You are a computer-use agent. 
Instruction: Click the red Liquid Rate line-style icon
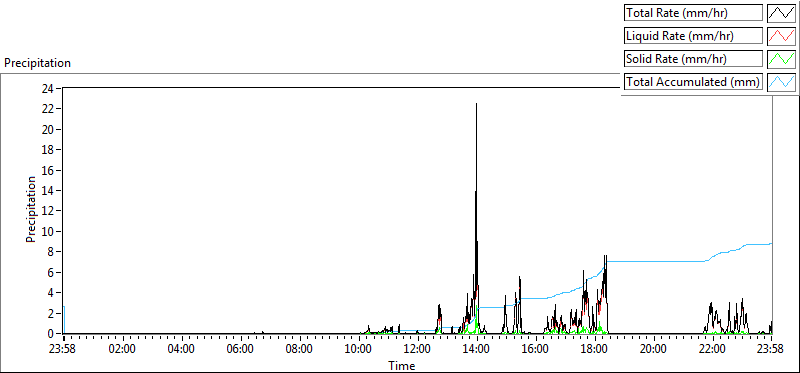tap(782, 36)
